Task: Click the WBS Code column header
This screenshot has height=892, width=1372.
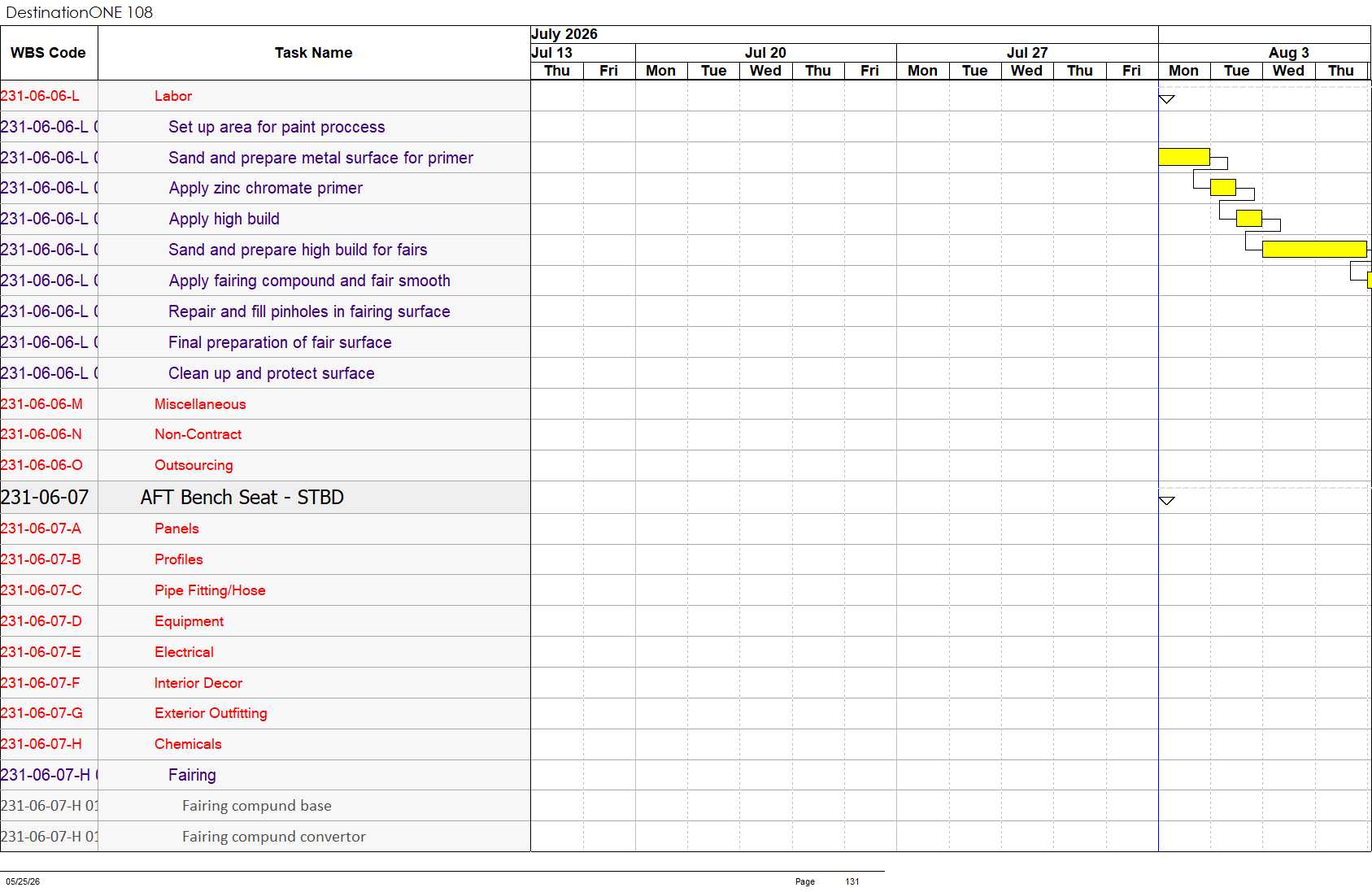Action: [x=49, y=53]
